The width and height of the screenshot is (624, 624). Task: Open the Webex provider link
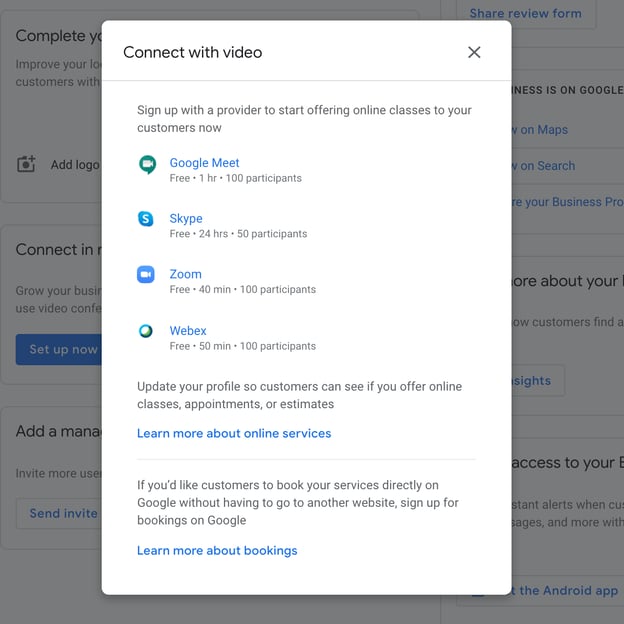coord(188,331)
